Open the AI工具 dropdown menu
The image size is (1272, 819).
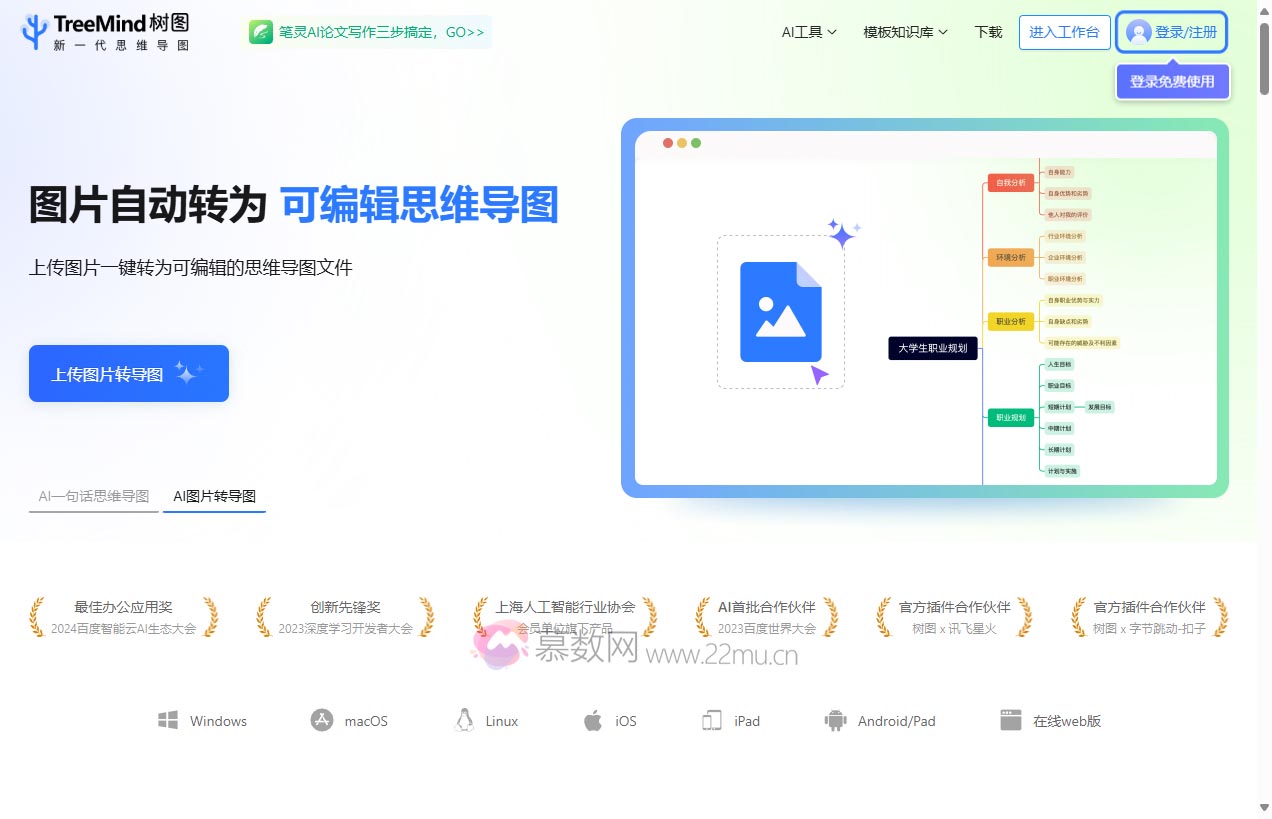coord(809,31)
